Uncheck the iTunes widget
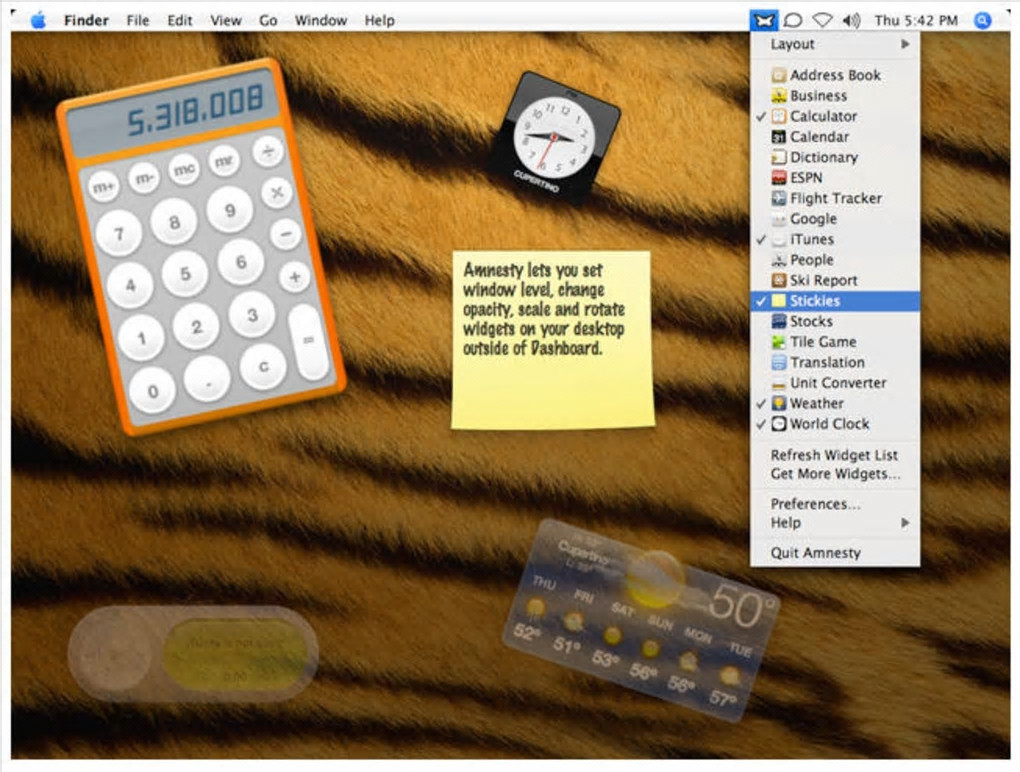This screenshot has height=772, width=1020. (835, 239)
